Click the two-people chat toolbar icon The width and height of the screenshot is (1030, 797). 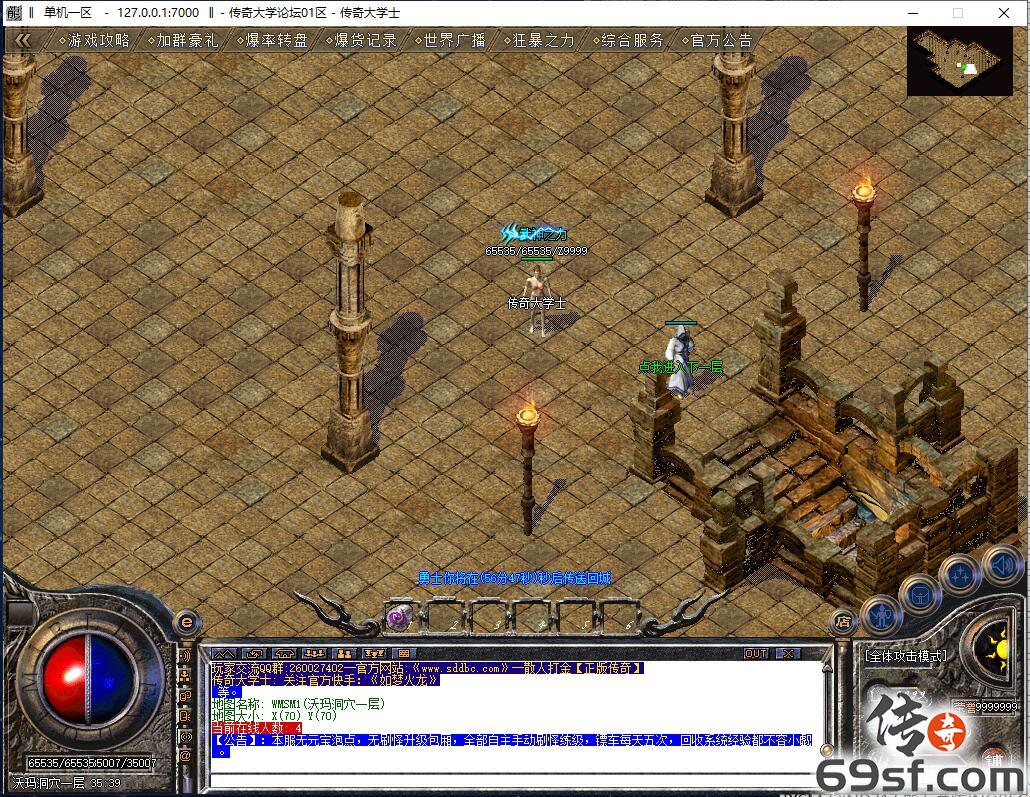[x=344, y=654]
